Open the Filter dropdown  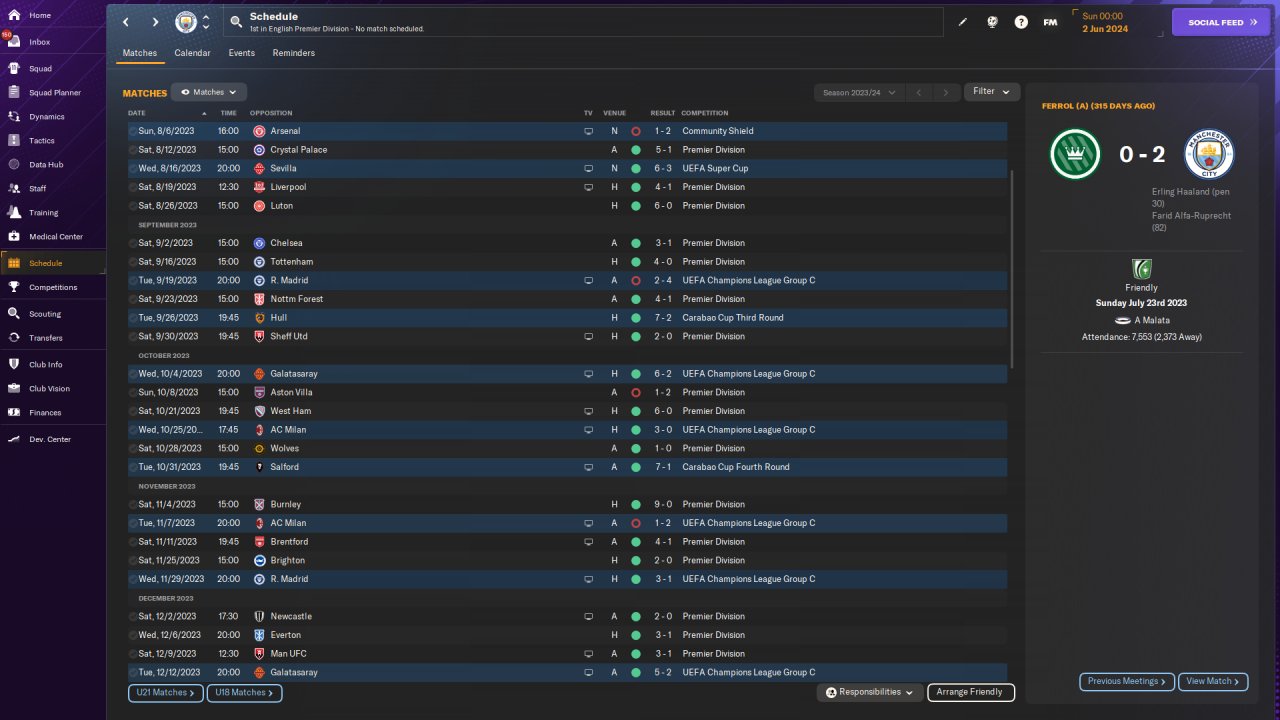pos(992,92)
